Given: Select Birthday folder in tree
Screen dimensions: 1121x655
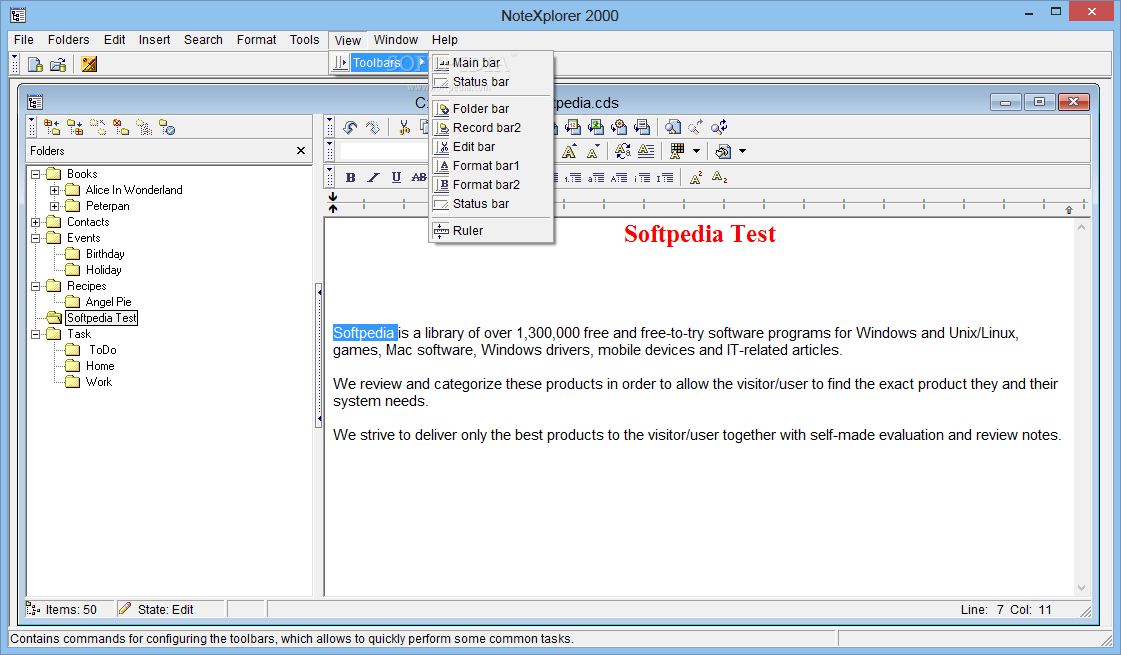Looking at the screenshot, I should pyautogui.click(x=105, y=254).
